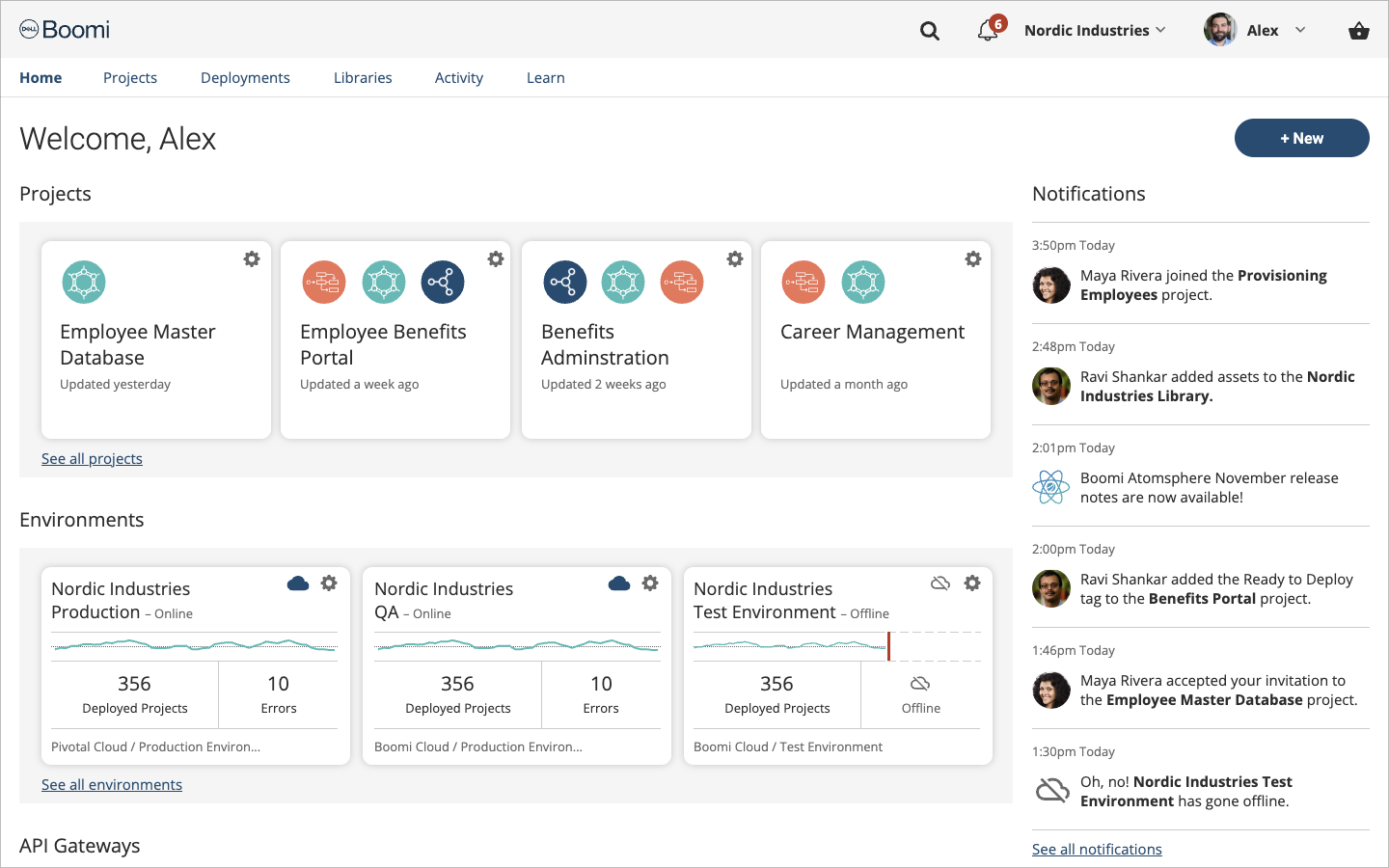Open the November release notes notification text

point(1210,488)
